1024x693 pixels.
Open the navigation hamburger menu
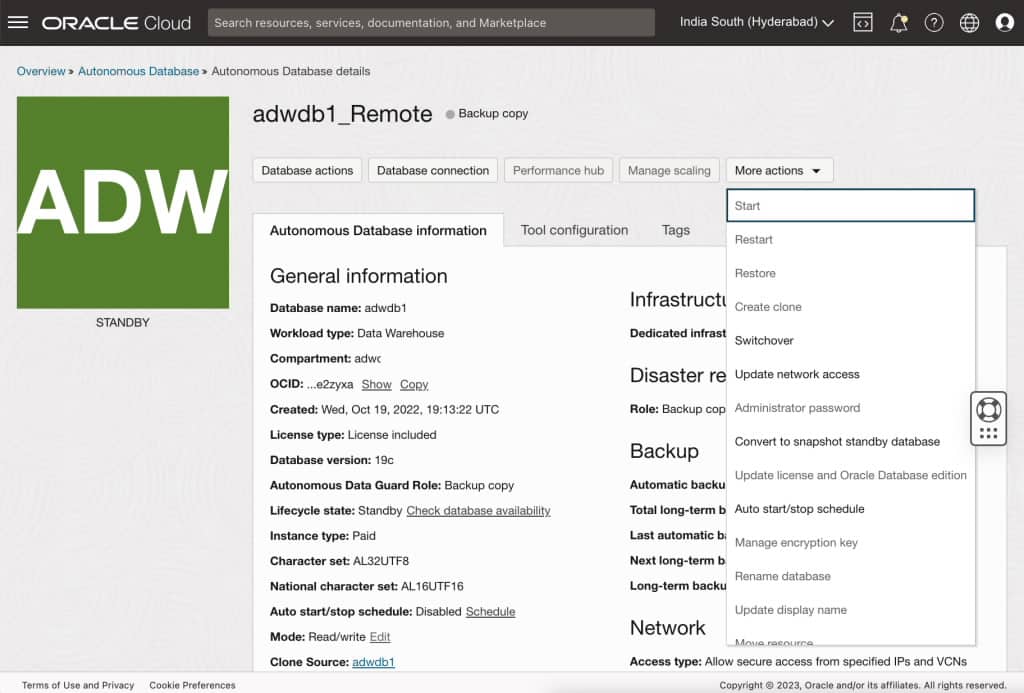click(19, 22)
